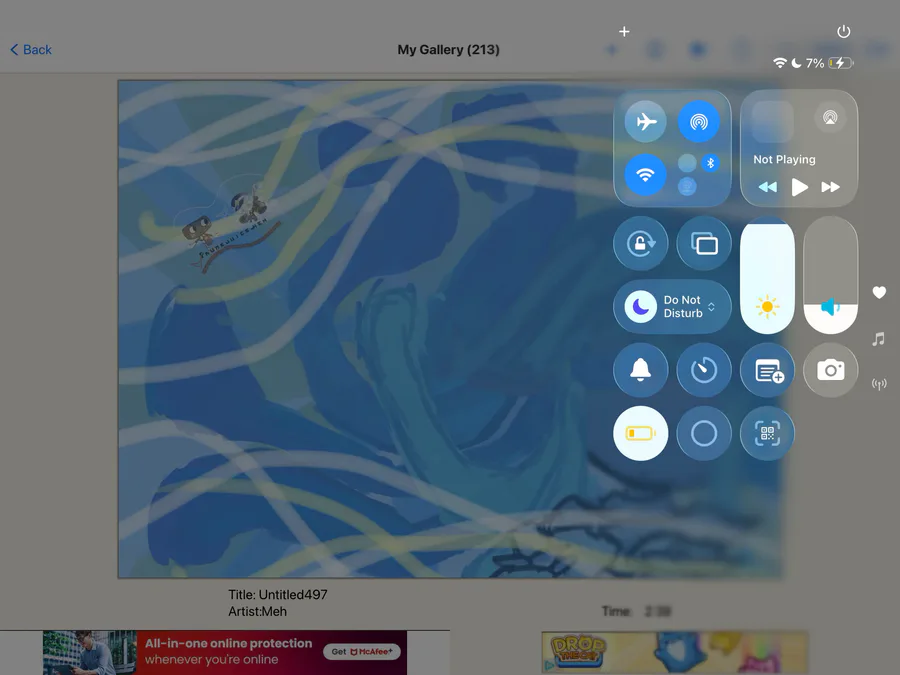Viewport: 900px width, 675px height.
Task: Click the My Gallery (213) title
Action: pos(448,50)
